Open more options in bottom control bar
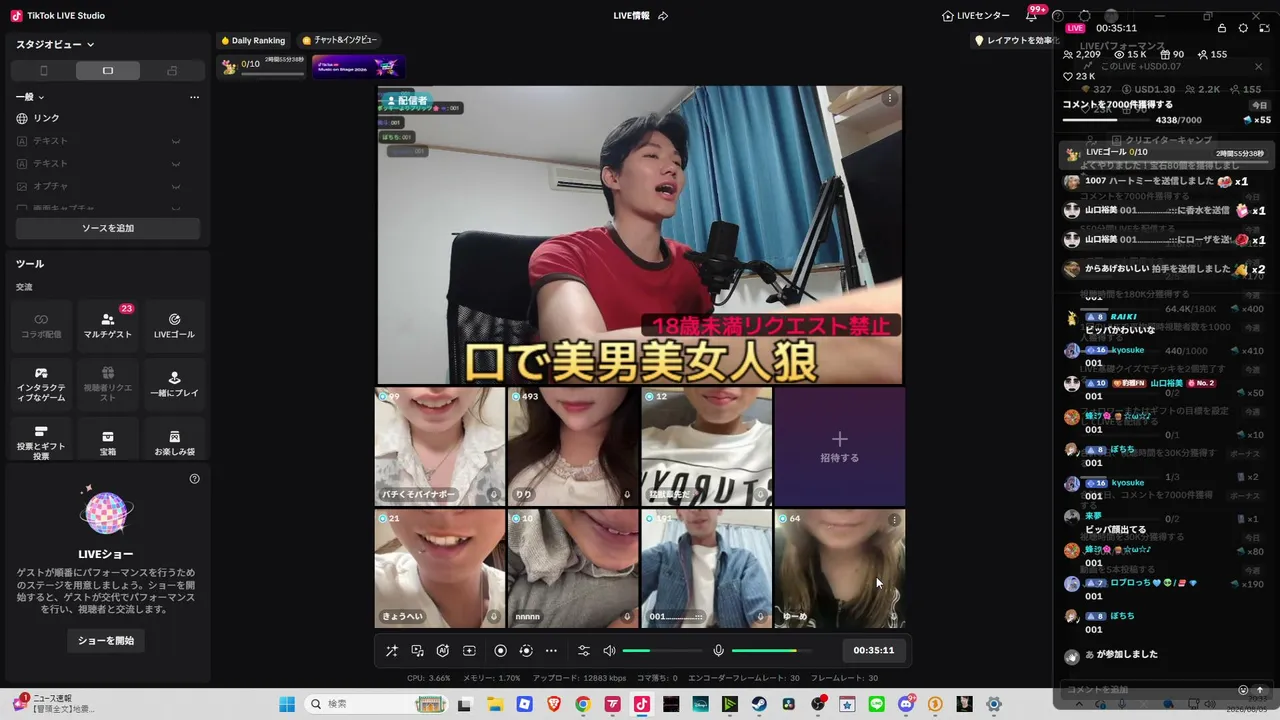Image resolution: width=1280 pixels, height=720 pixels. click(x=551, y=651)
